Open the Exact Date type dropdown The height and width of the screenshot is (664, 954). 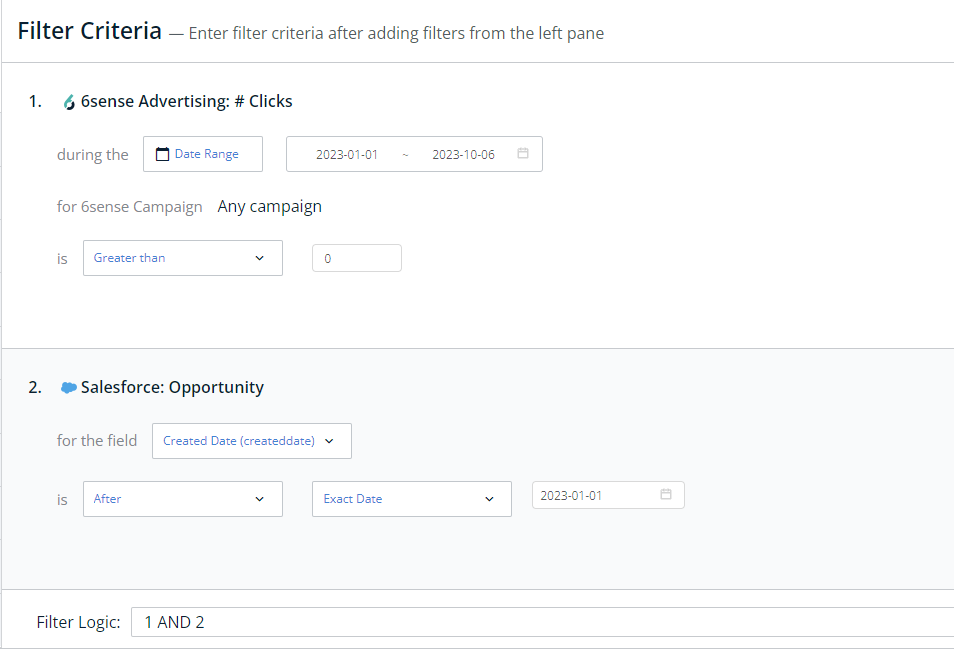412,499
